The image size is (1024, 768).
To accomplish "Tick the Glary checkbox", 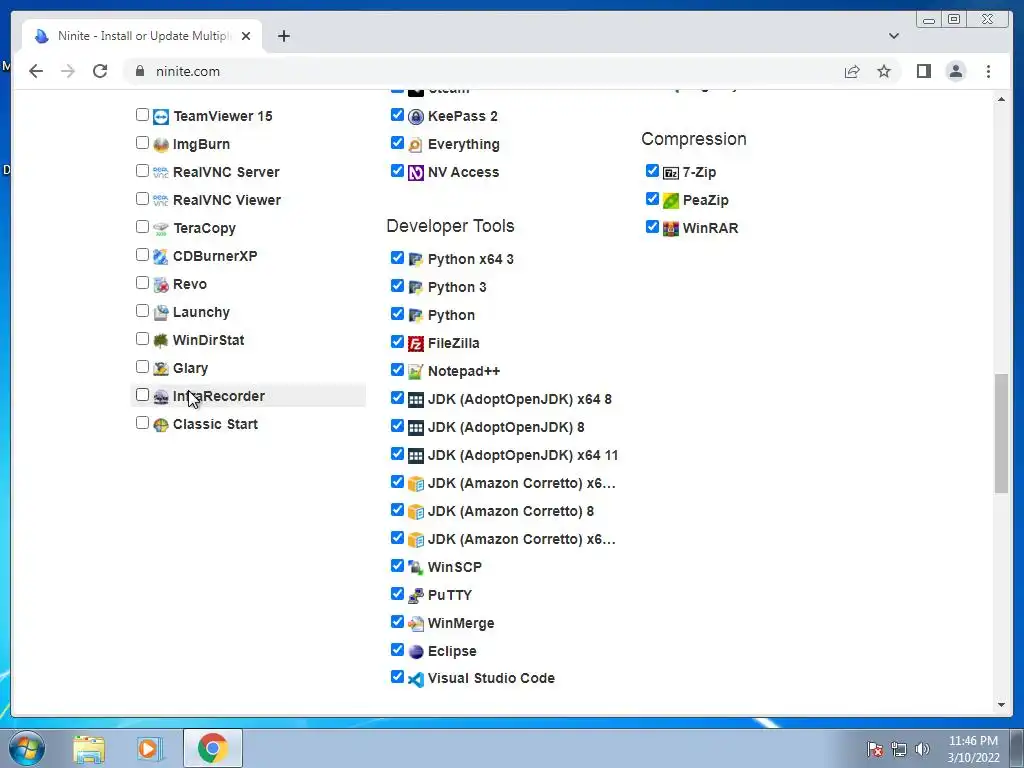I will [x=142, y=367].
